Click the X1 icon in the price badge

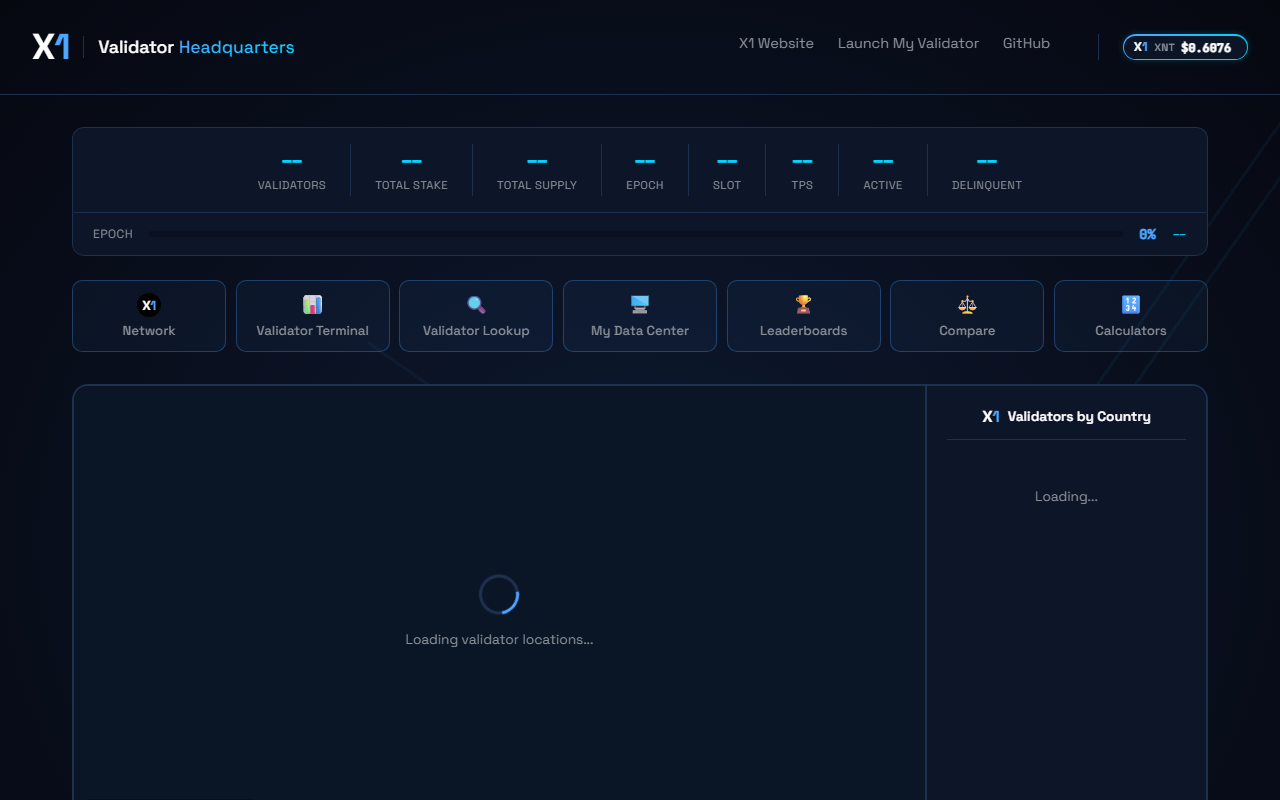pos(1140,47)
